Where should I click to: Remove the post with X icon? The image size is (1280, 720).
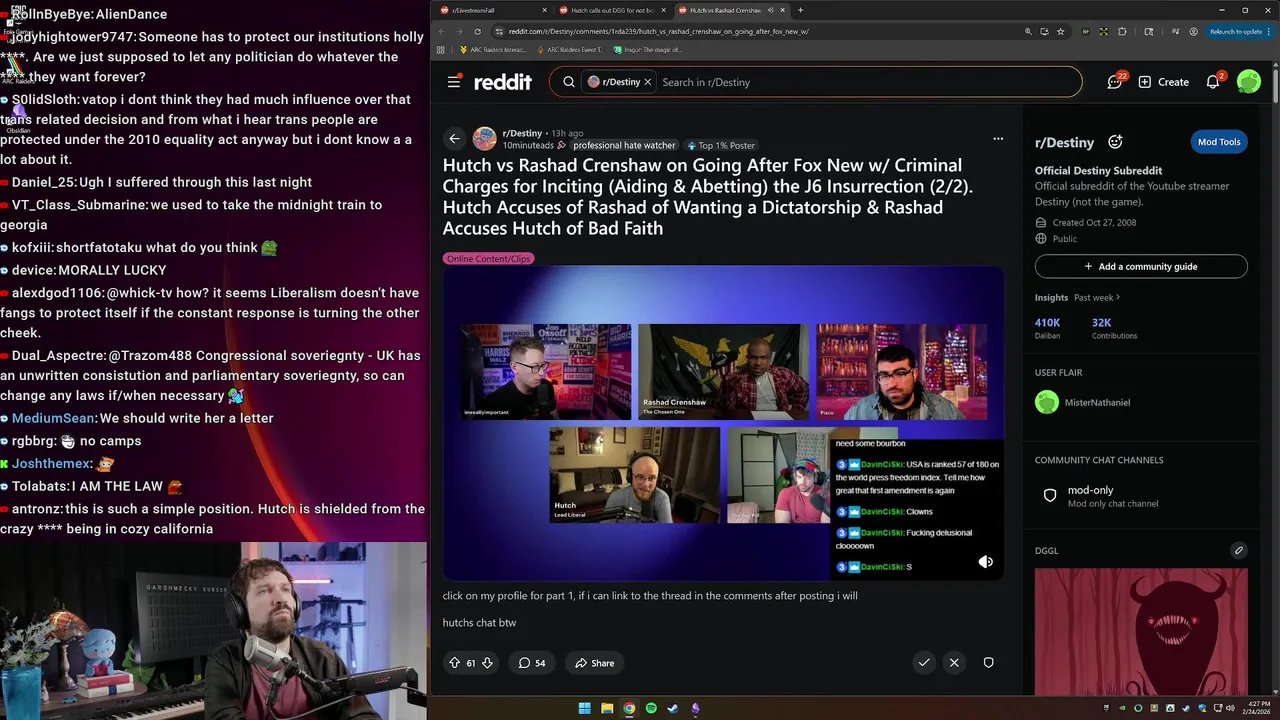point(954,662)
